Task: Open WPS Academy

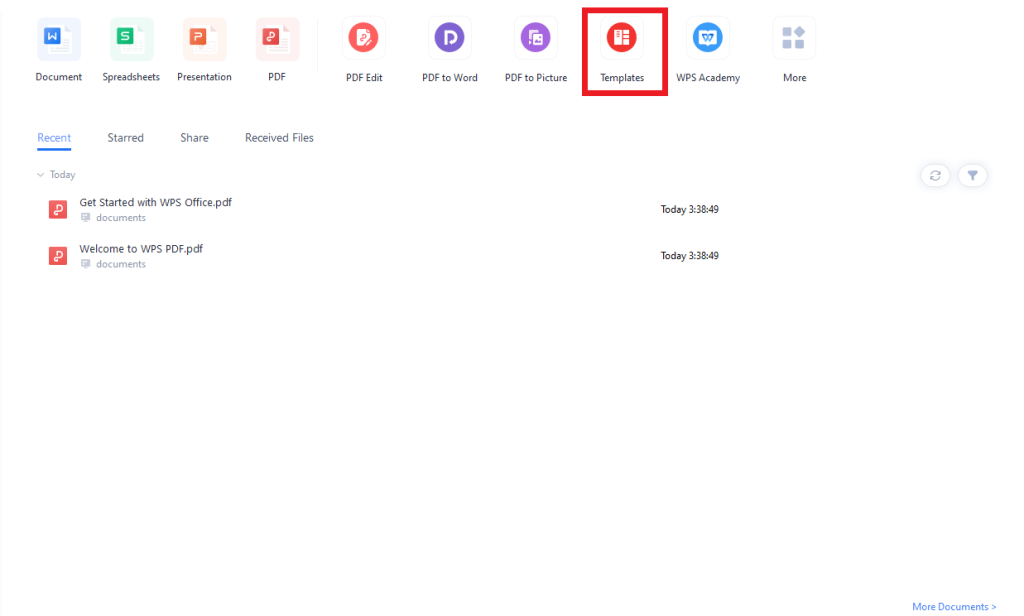Action: point(707,38)
